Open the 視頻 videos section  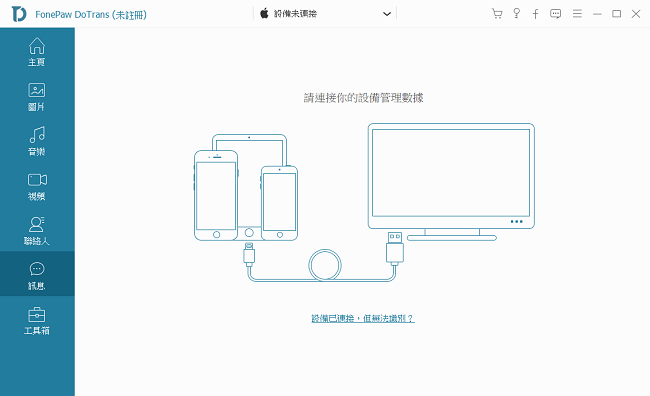[37, 186]
